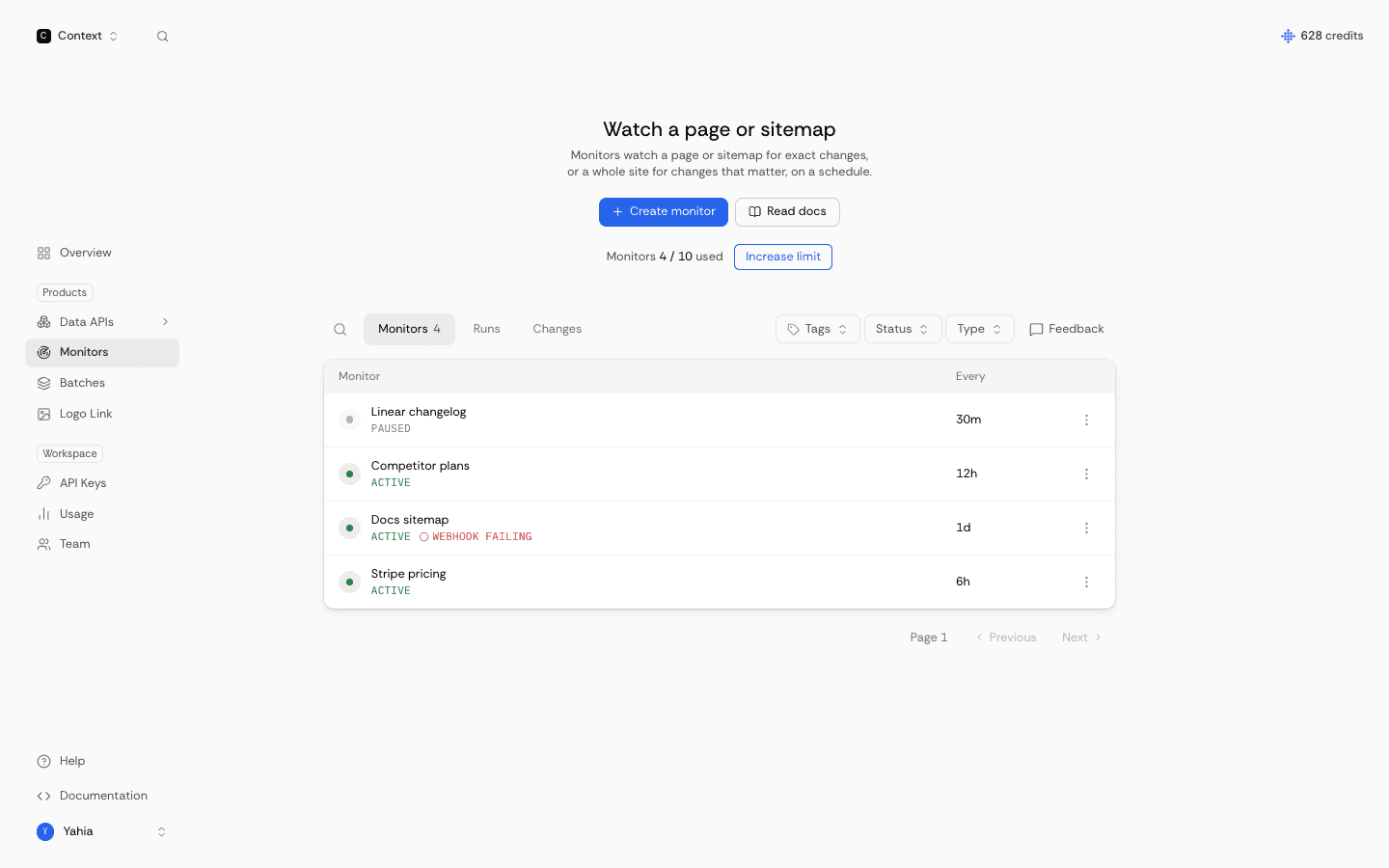The image size is (1389, 868).
Task: Open Team in the sidebar
Action: (102, 544)
